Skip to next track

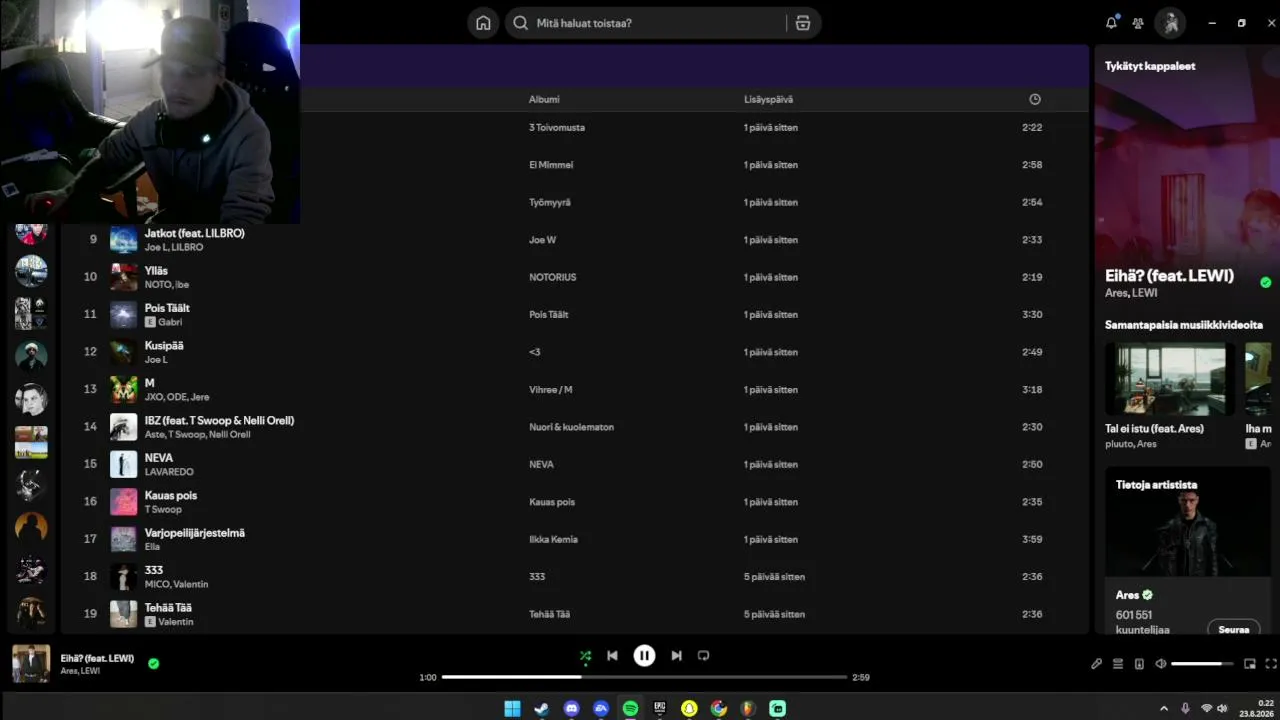676,656
